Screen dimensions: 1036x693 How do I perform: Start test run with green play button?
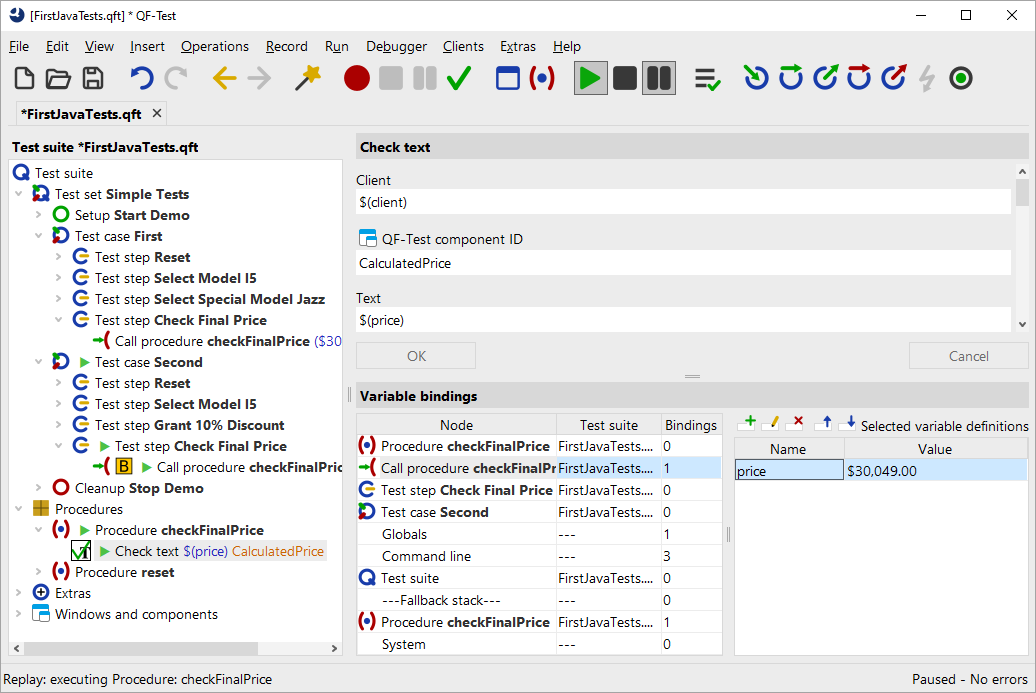click(x=590, y=78)
